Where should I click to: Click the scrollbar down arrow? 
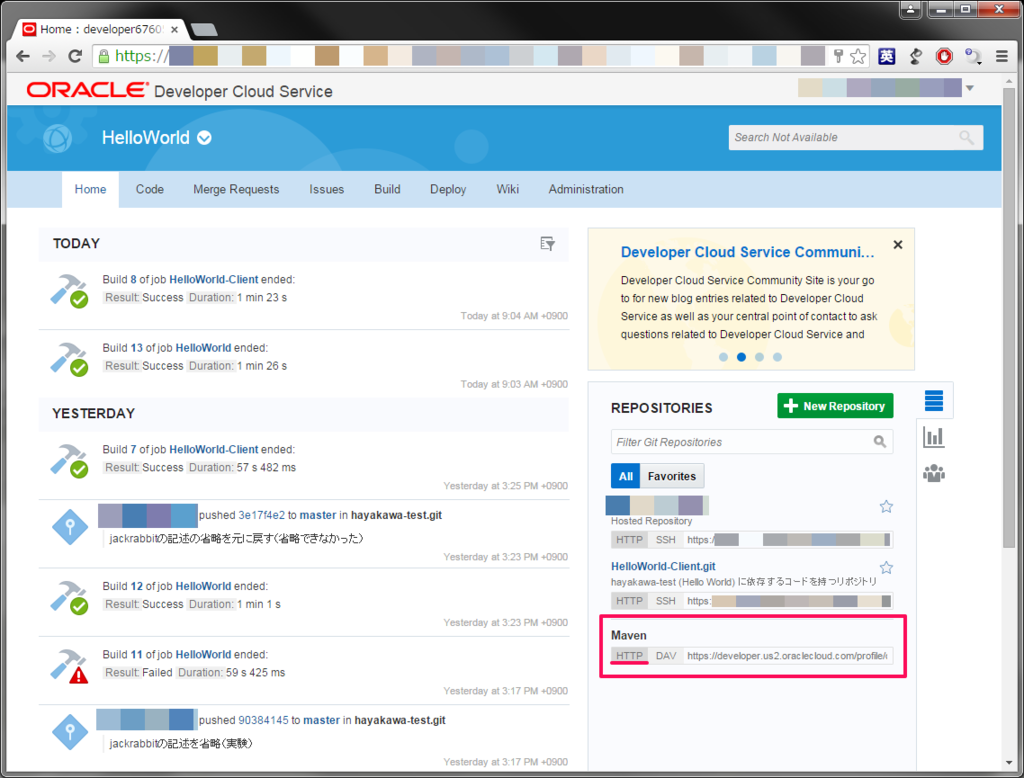pyautogui.click(x=1010, y=763)
